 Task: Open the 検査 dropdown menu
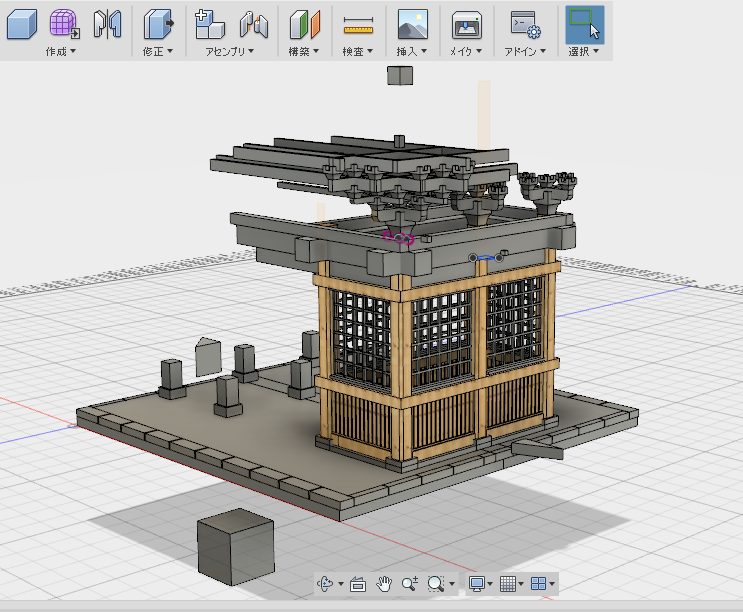tap(358, 51)
